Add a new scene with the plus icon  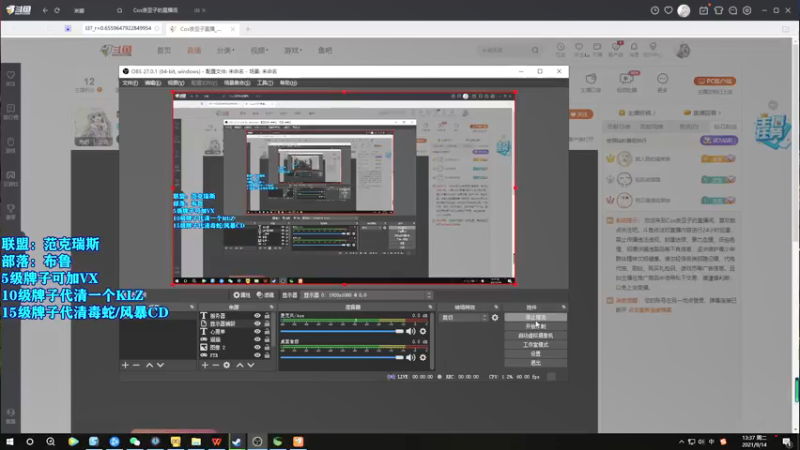pyautogui.click(x=126, y=365)
